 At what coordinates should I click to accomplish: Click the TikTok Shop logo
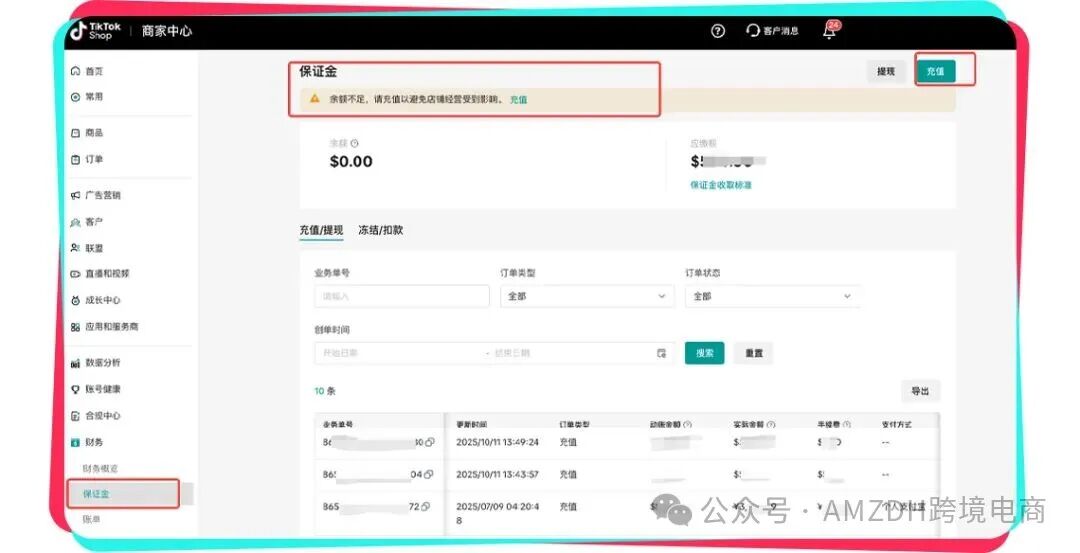click(93, 31)
